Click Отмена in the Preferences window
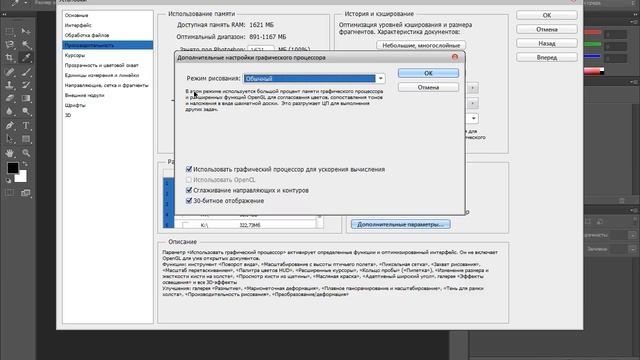 pos(547,29)
